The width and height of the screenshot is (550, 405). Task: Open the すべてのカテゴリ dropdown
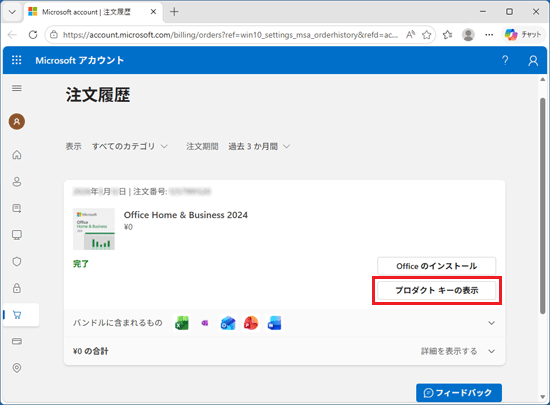(x=130, y=146)
